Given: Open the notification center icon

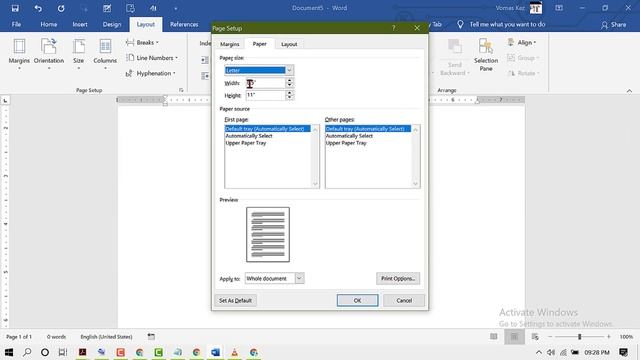Looking at the screenshot, I should tap(623, 352).
